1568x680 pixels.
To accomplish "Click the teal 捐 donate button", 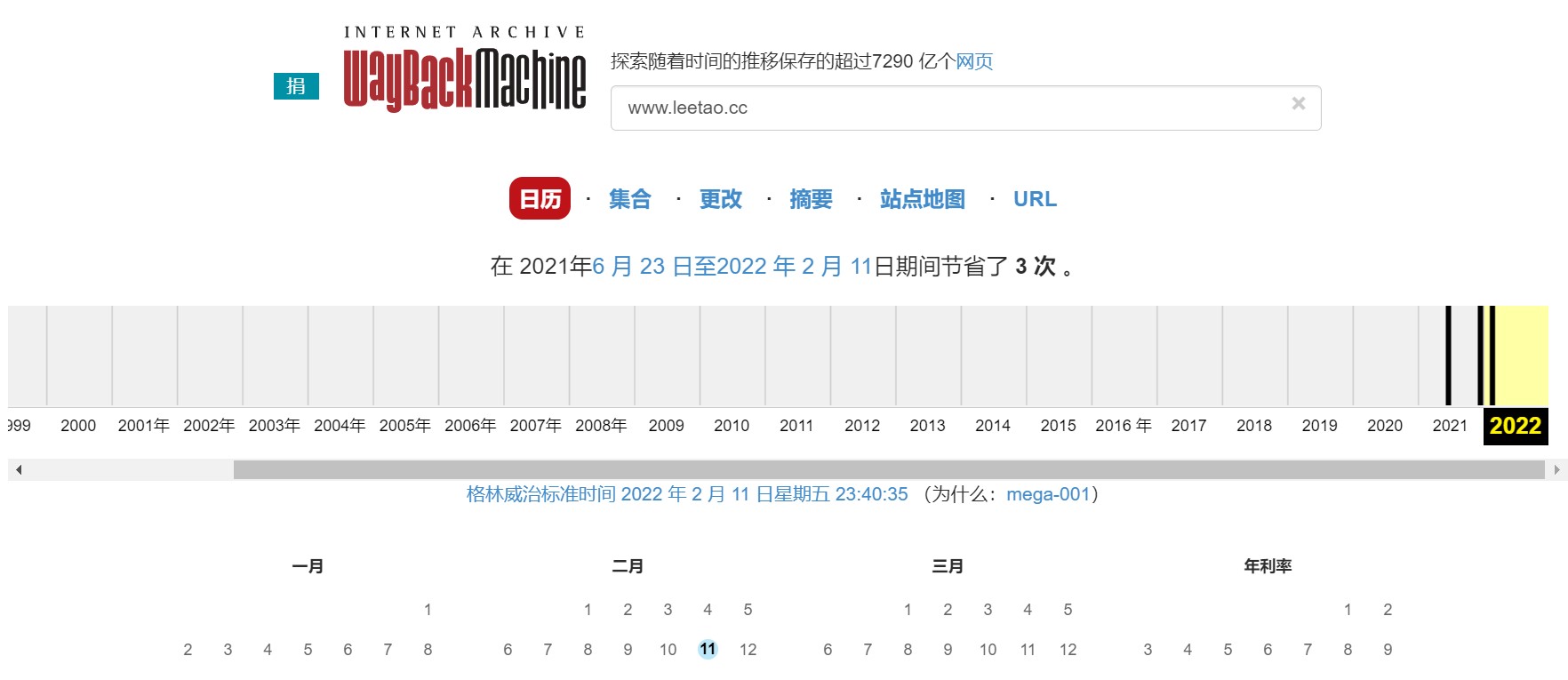I will point(296,86).
